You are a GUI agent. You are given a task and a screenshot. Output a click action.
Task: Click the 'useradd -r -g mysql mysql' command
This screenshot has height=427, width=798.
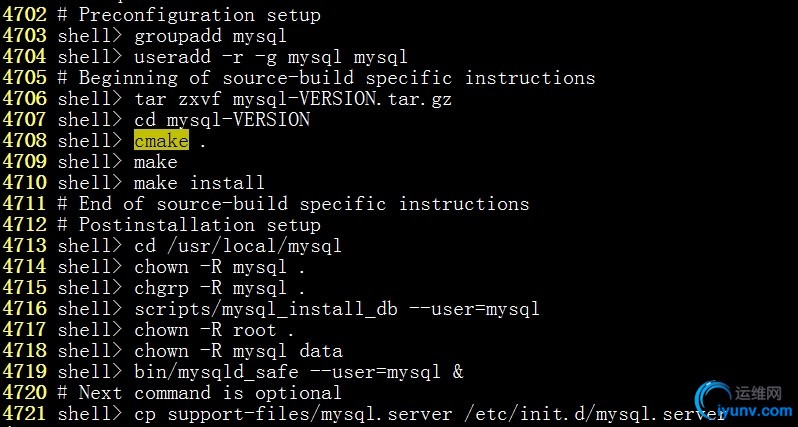pos(270,57)
